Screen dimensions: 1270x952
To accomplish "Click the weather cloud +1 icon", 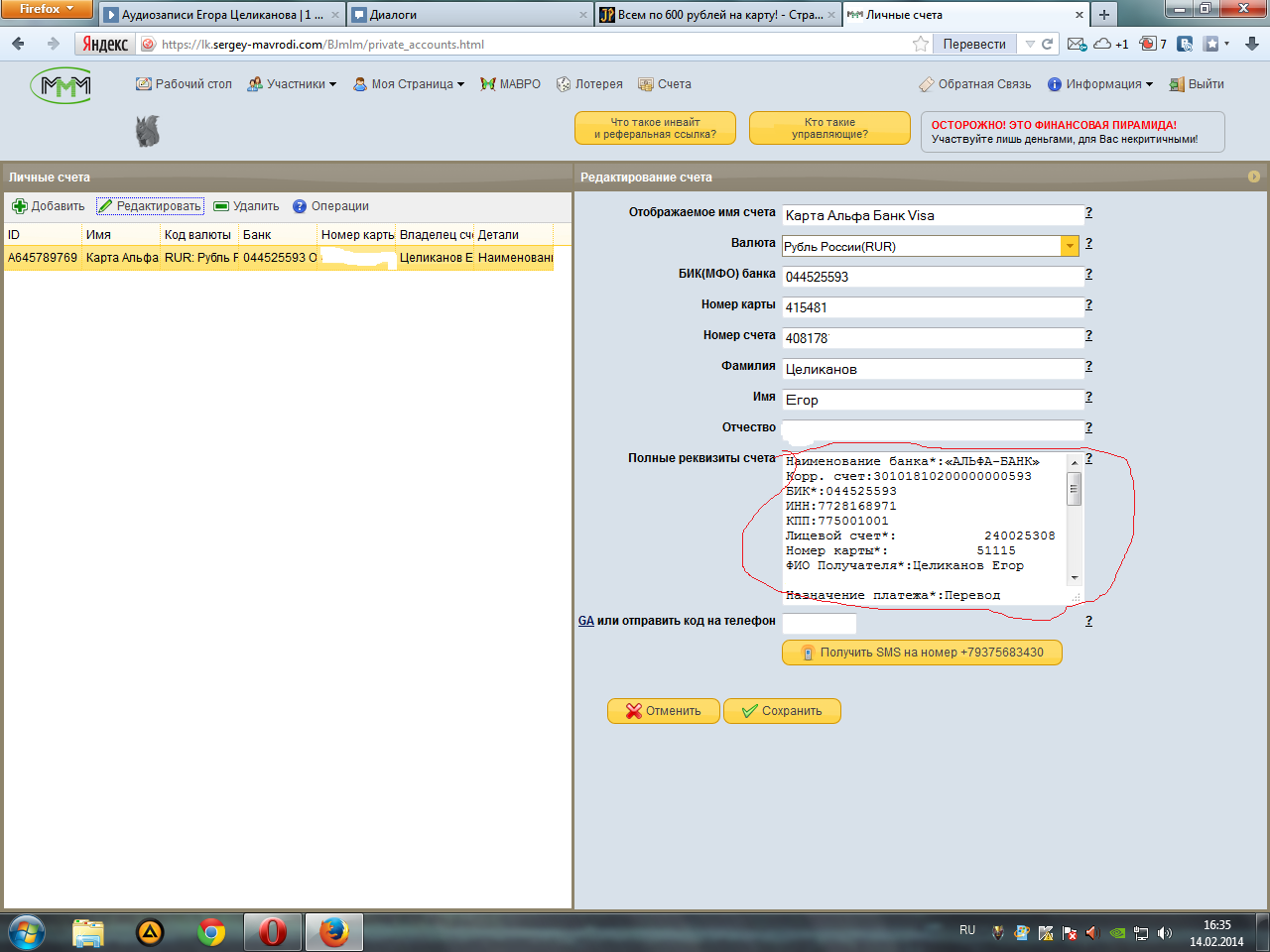I will (1110, 44).
